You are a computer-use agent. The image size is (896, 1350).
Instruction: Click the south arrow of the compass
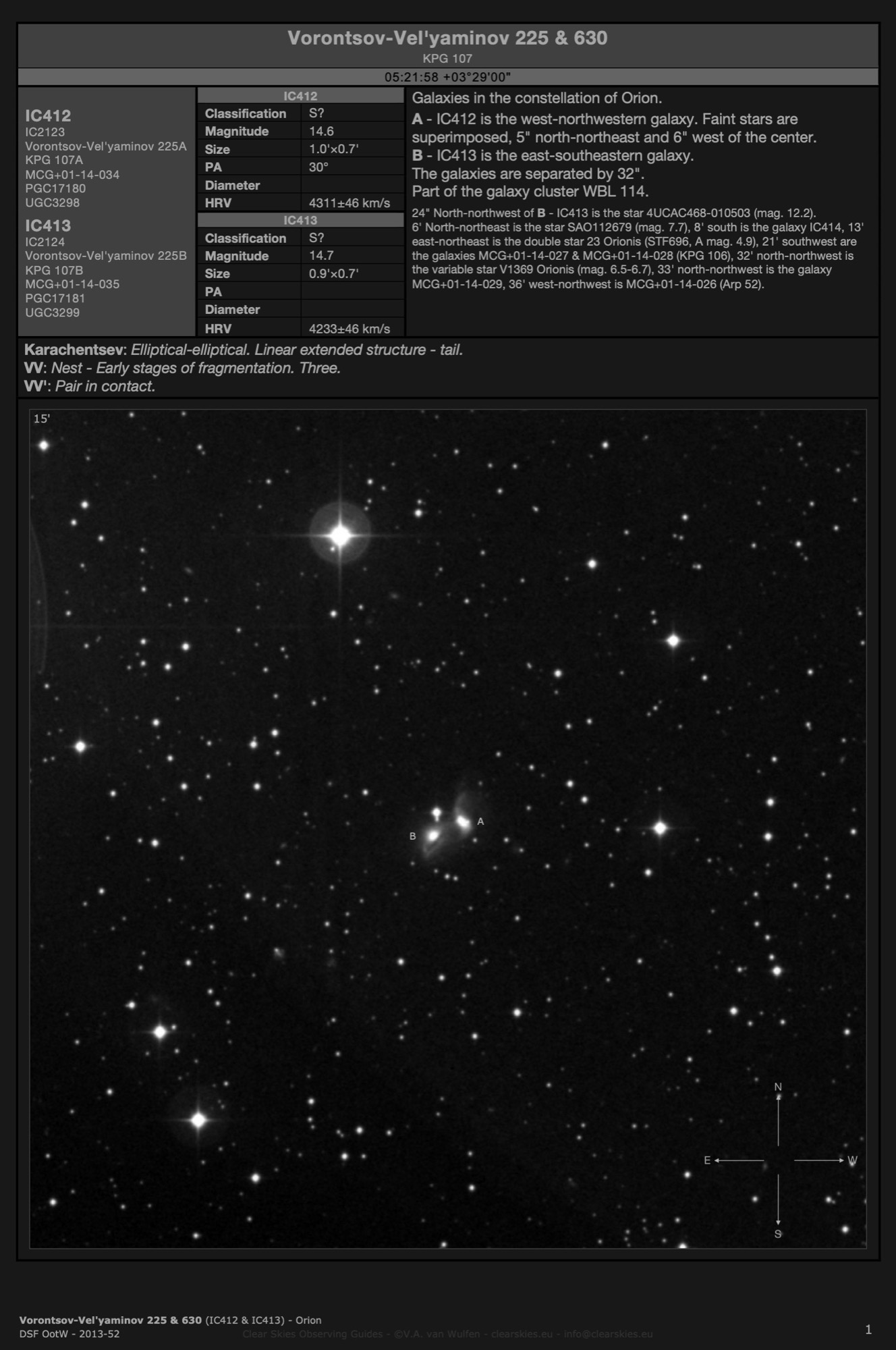(778, 1200)
